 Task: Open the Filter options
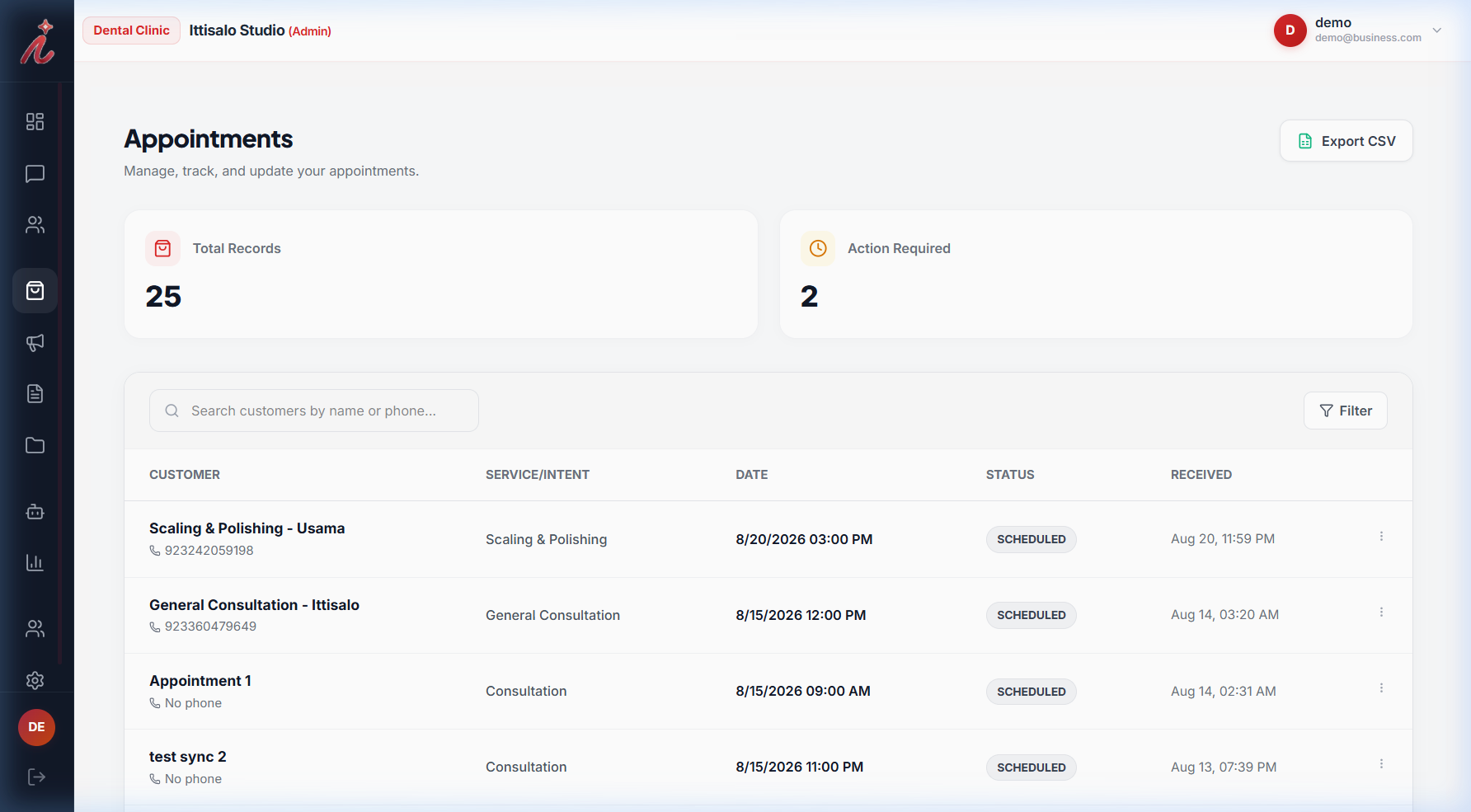[x=1345, y=411]
